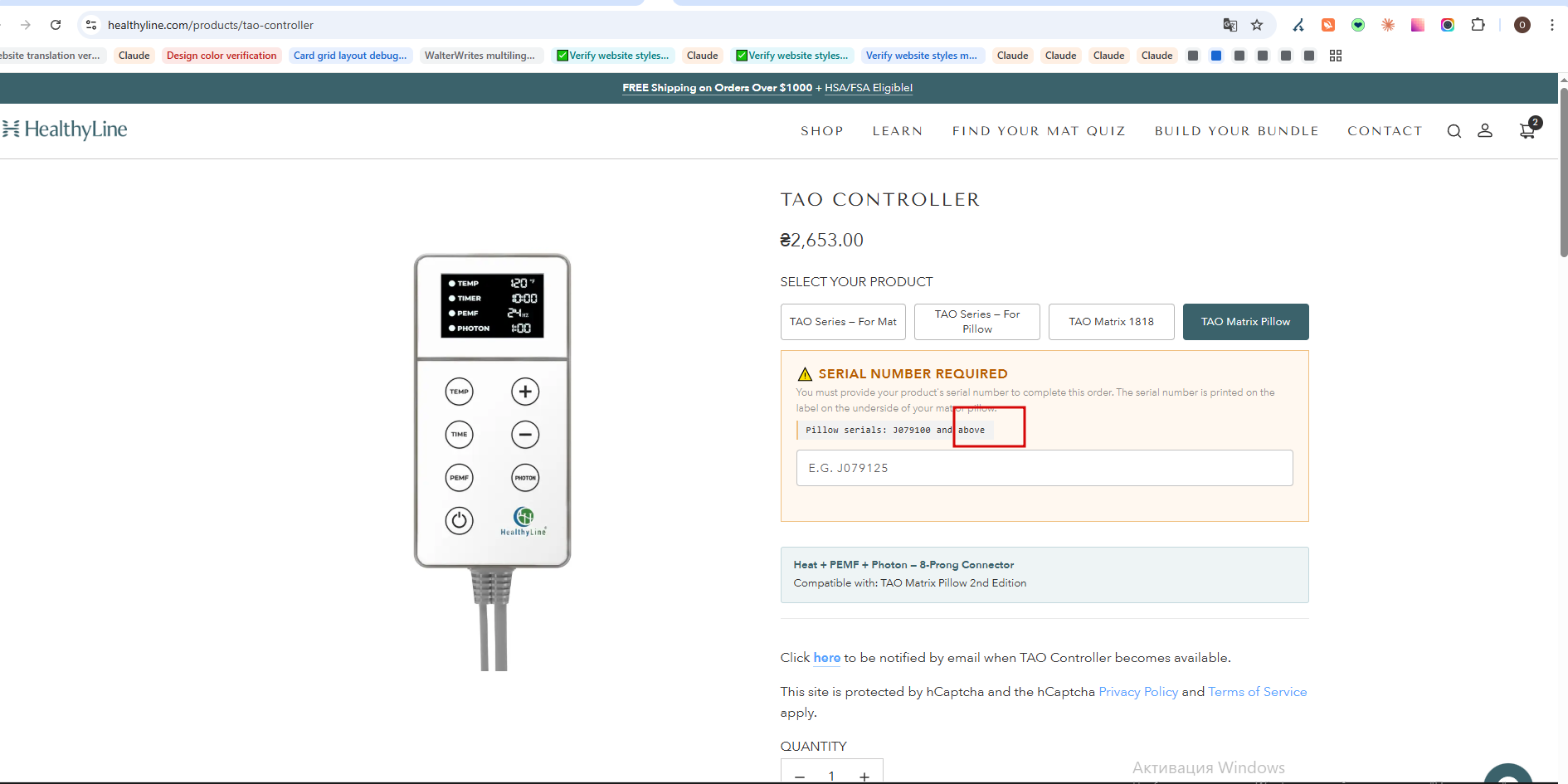Screen dimensions: 1568x784
Task: Follow the HSA/FSA Eligible! link
Action: tap(869, 88)
